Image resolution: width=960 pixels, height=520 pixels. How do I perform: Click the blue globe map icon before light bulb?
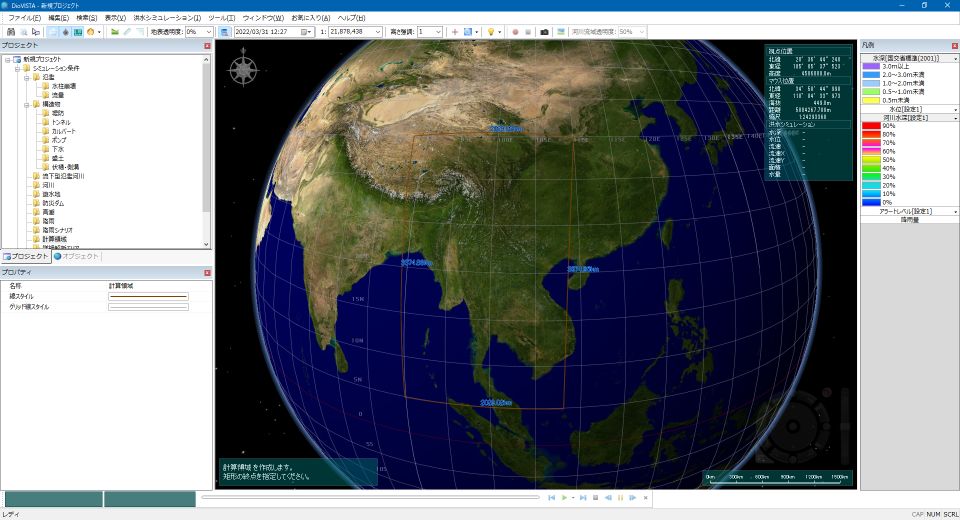click(468, 32)
